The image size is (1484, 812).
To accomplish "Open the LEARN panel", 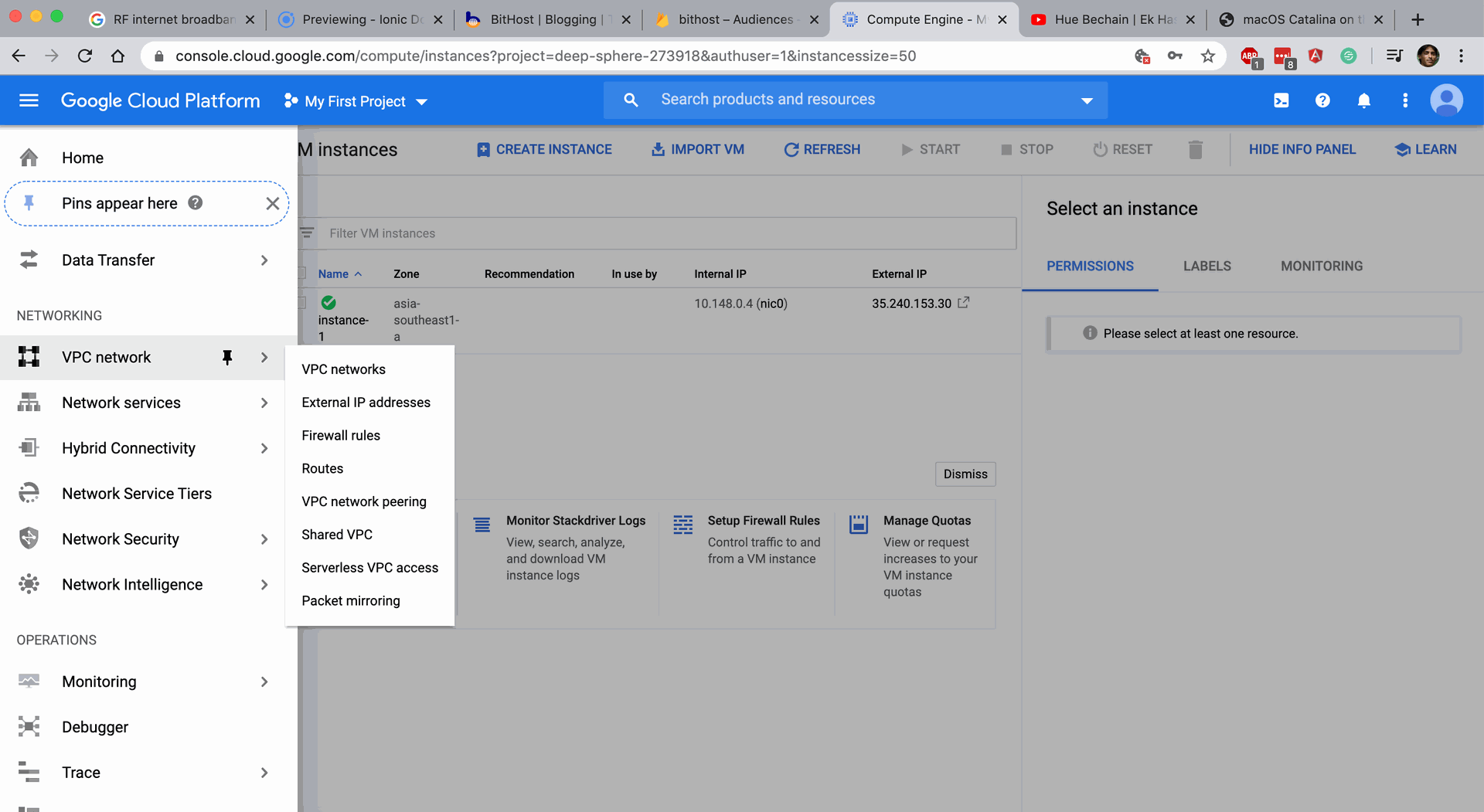I will (x=1426, y=149).
